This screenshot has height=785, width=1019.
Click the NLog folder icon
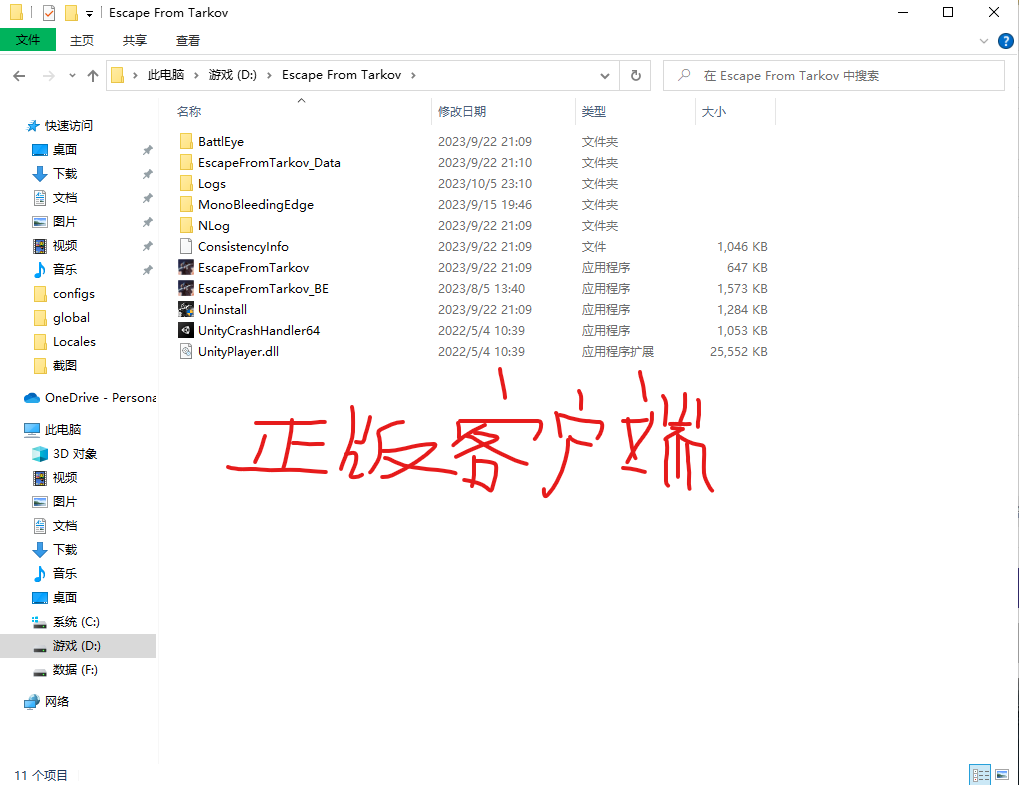pyautogui.click(x=186, y=225)
